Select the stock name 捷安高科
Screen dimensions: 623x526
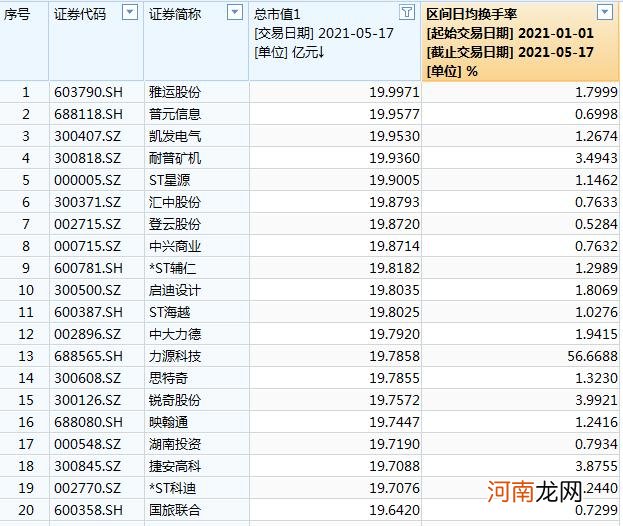pos(175,466)
